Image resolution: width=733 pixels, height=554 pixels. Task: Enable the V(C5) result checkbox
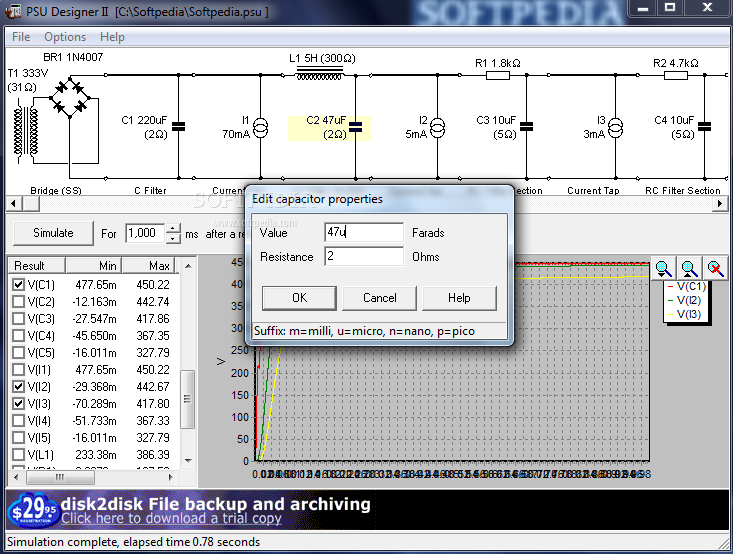tap(18, 353)
